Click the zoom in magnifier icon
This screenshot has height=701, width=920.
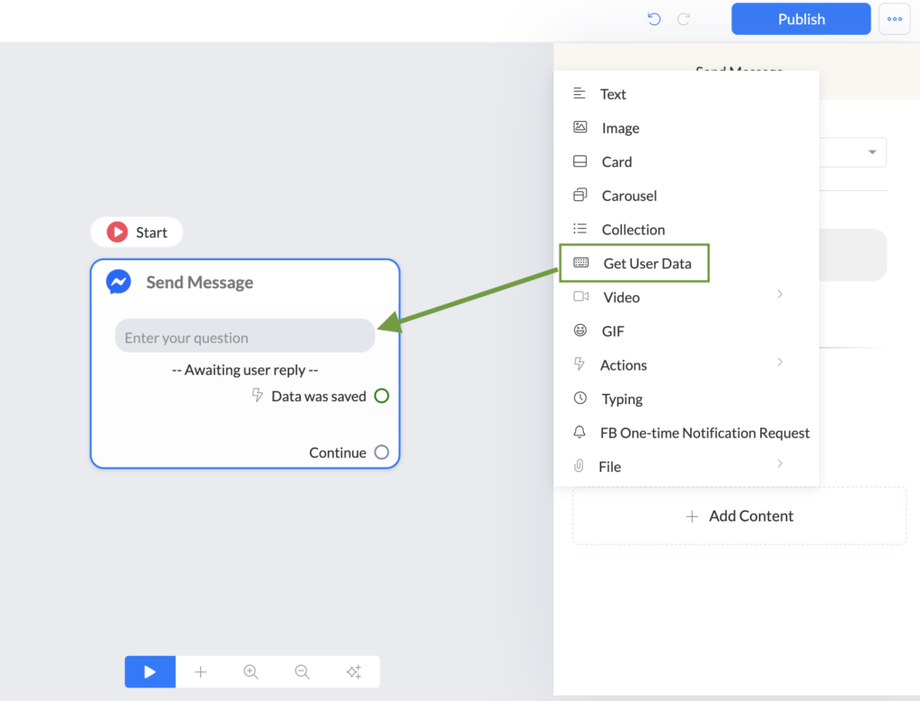[251, 672]
